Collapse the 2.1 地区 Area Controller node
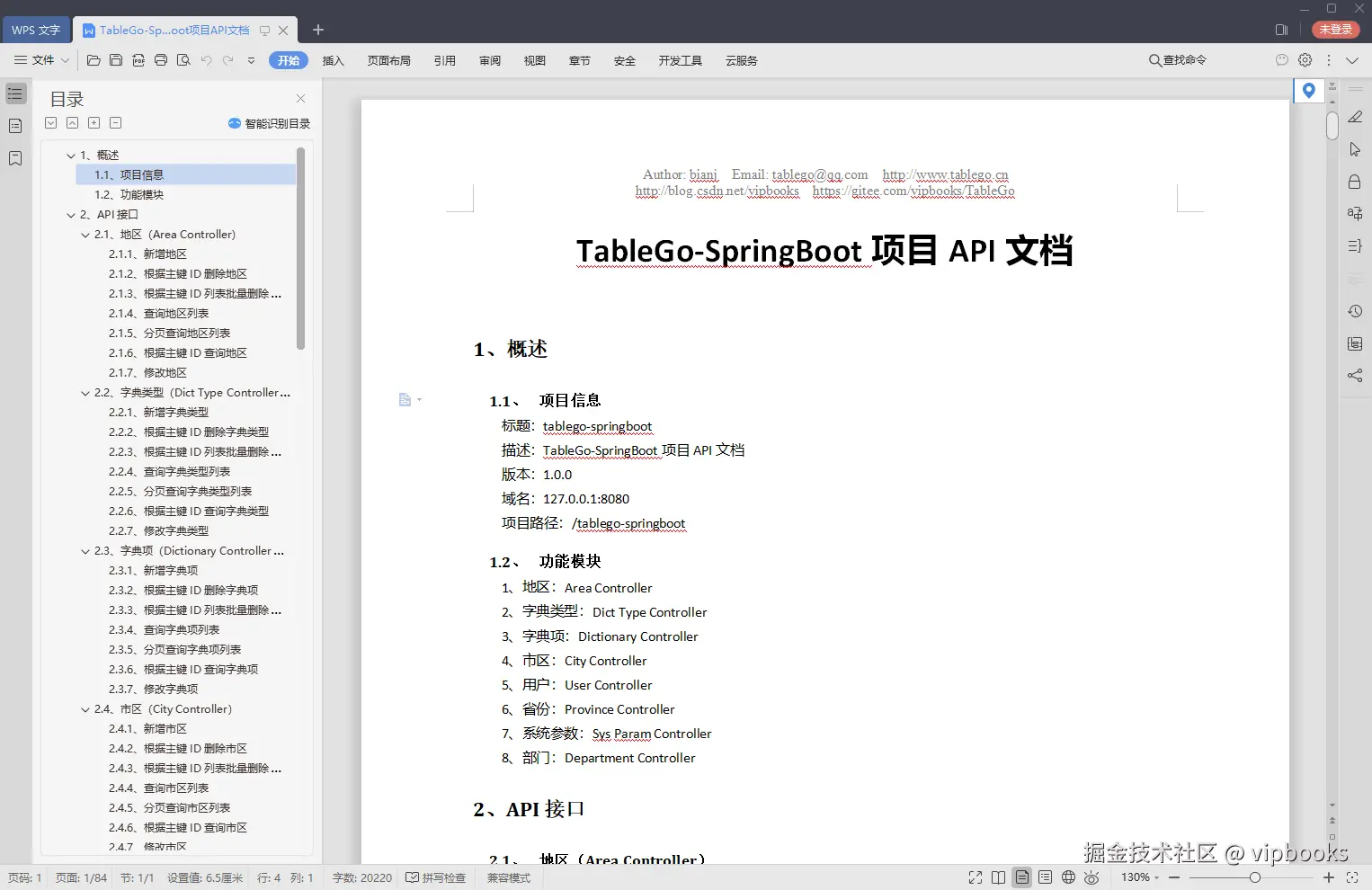The height and width of the screenshot is (890, 1372). (x=85, y=235)
